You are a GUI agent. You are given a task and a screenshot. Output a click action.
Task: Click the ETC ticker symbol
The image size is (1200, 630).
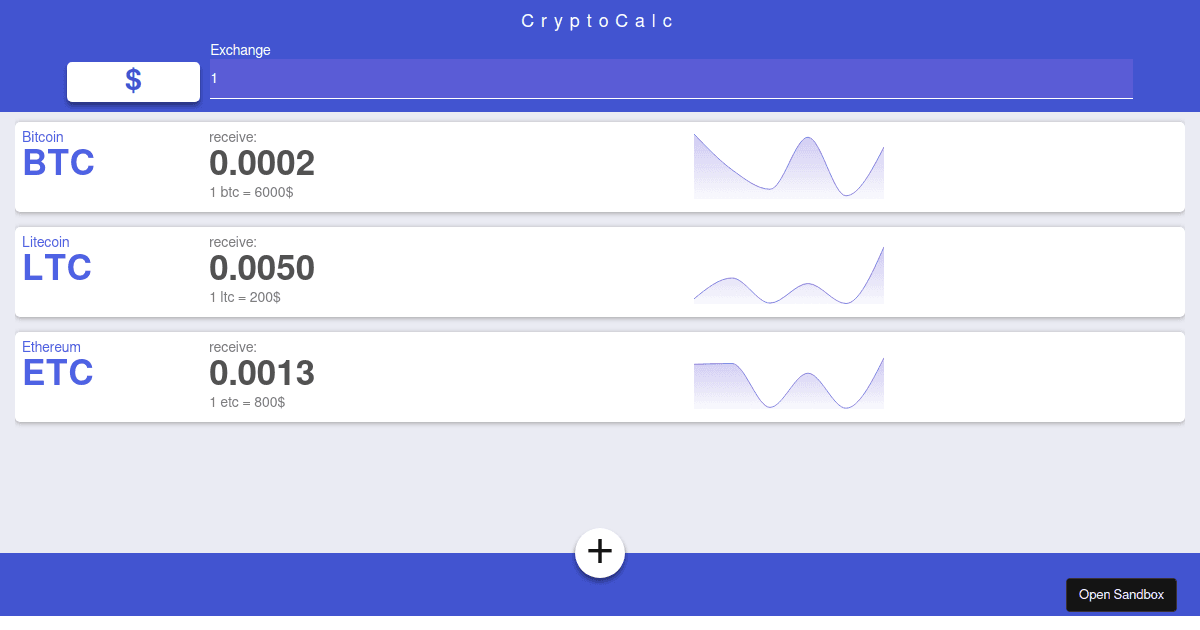[x=57, y=372]
